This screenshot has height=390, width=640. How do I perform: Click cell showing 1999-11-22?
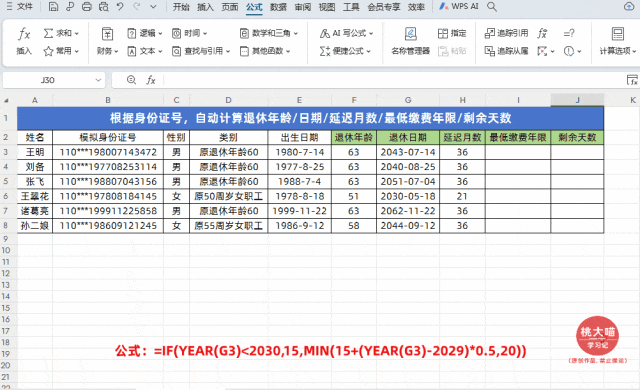(x=300, y=211)
